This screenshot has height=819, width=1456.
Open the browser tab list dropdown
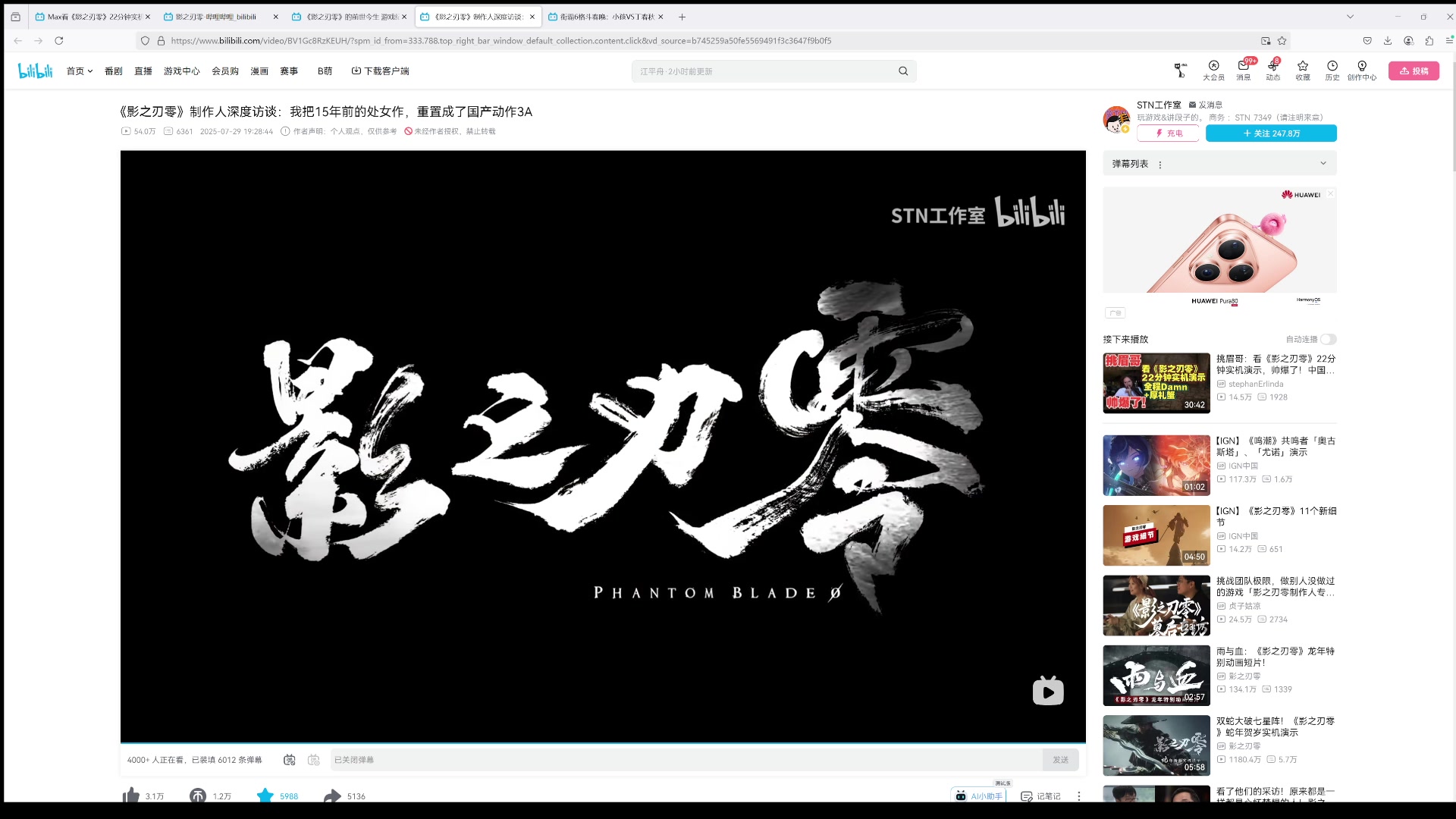[1350, 17]
